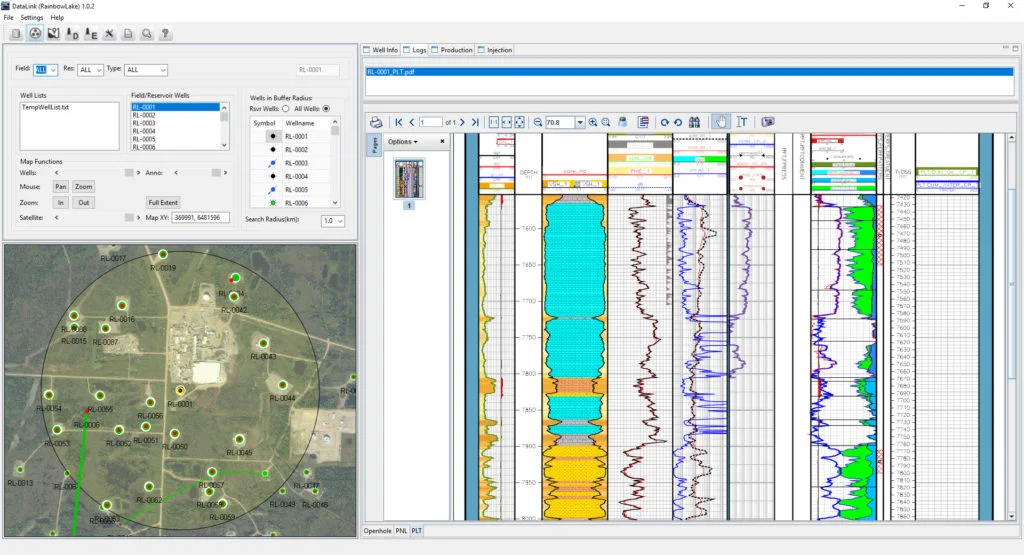Go to previous page in PDF viewer
This screenshot has width=1024, height=555.
(x=411, y=122)
